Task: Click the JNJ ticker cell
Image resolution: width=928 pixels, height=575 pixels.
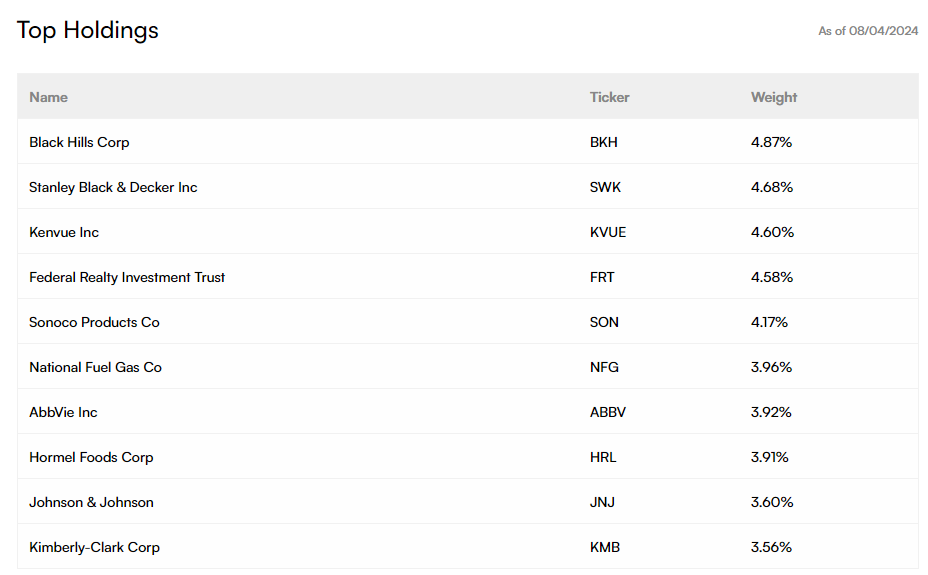Action: 602,502
